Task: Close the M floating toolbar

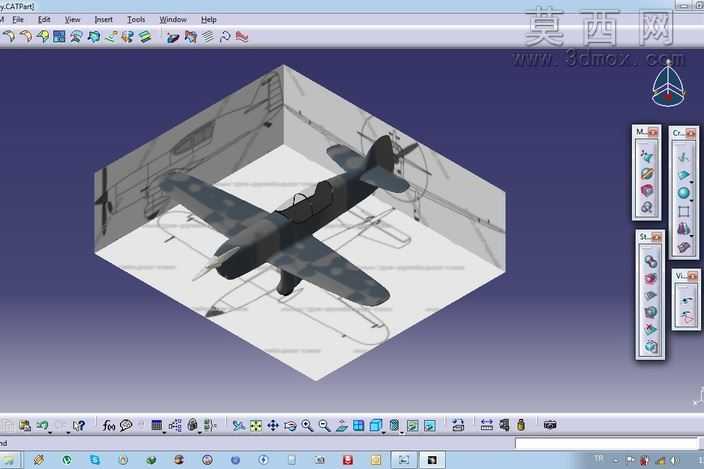Action: (x=653, y=132)
